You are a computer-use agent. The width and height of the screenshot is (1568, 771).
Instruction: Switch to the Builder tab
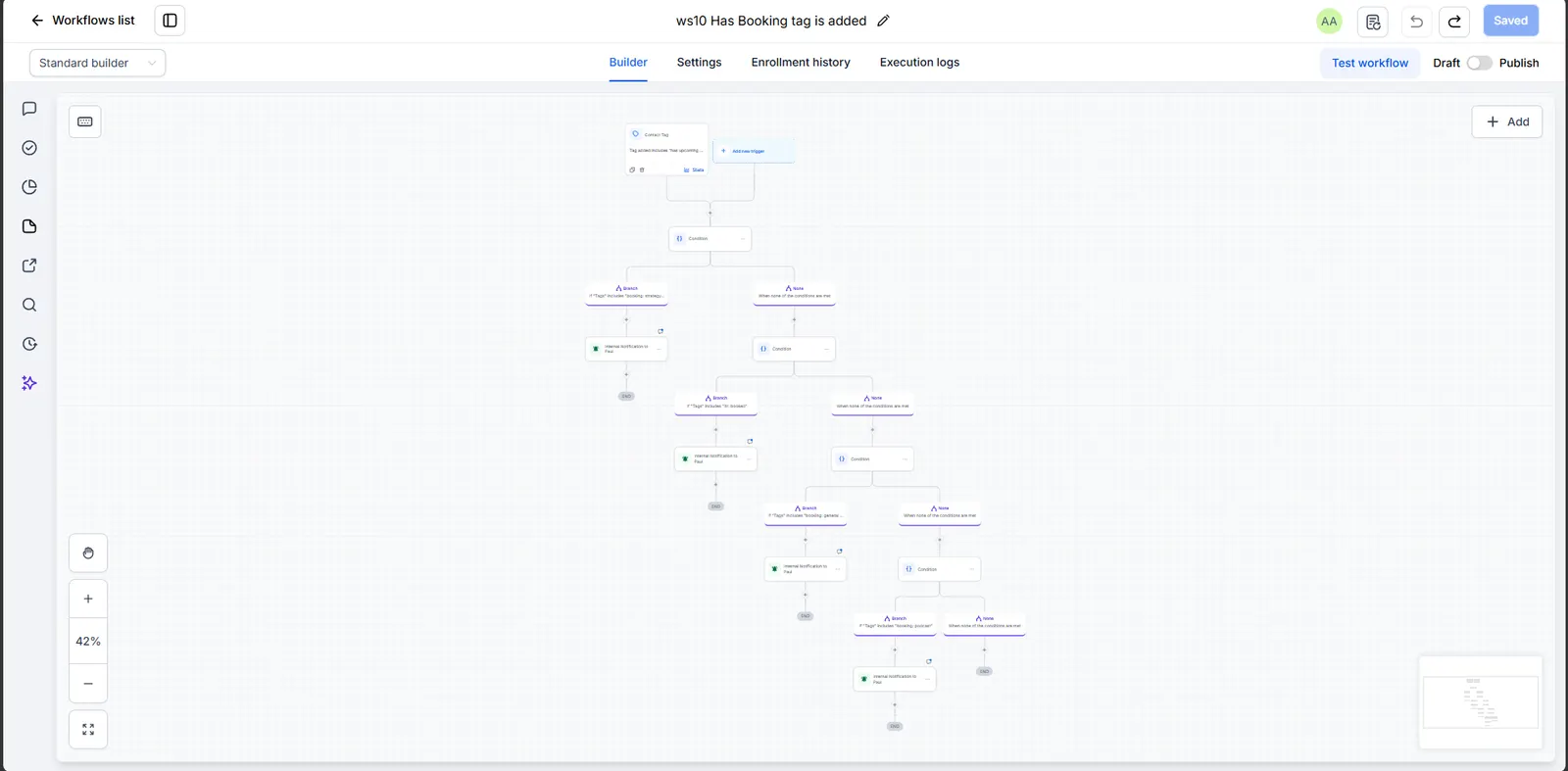628,63
